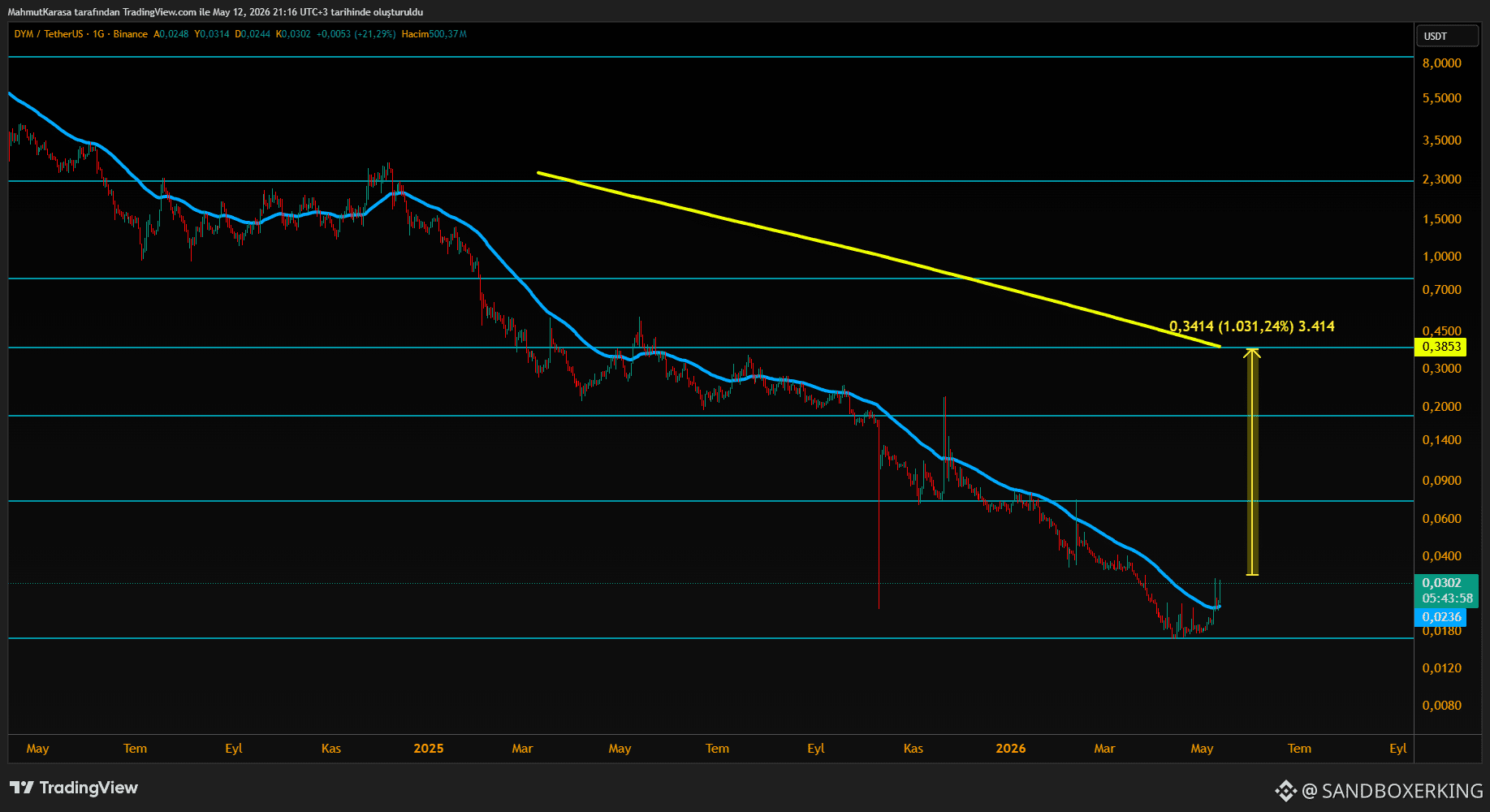
Task: Select the yellow price range arrow
Action: (1252, 462)
